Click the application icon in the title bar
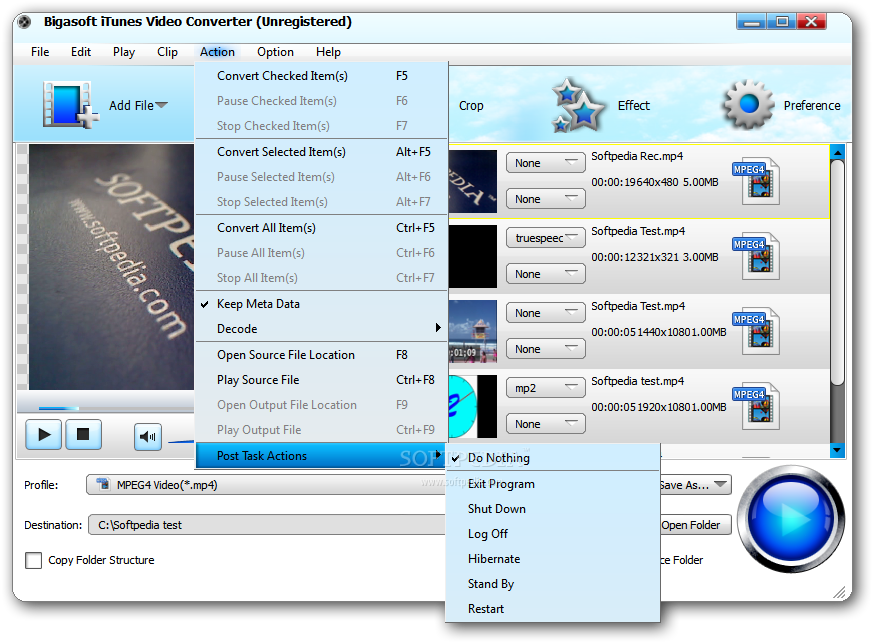Viewport: 873px width, 643px height. [x=24, y=22]
